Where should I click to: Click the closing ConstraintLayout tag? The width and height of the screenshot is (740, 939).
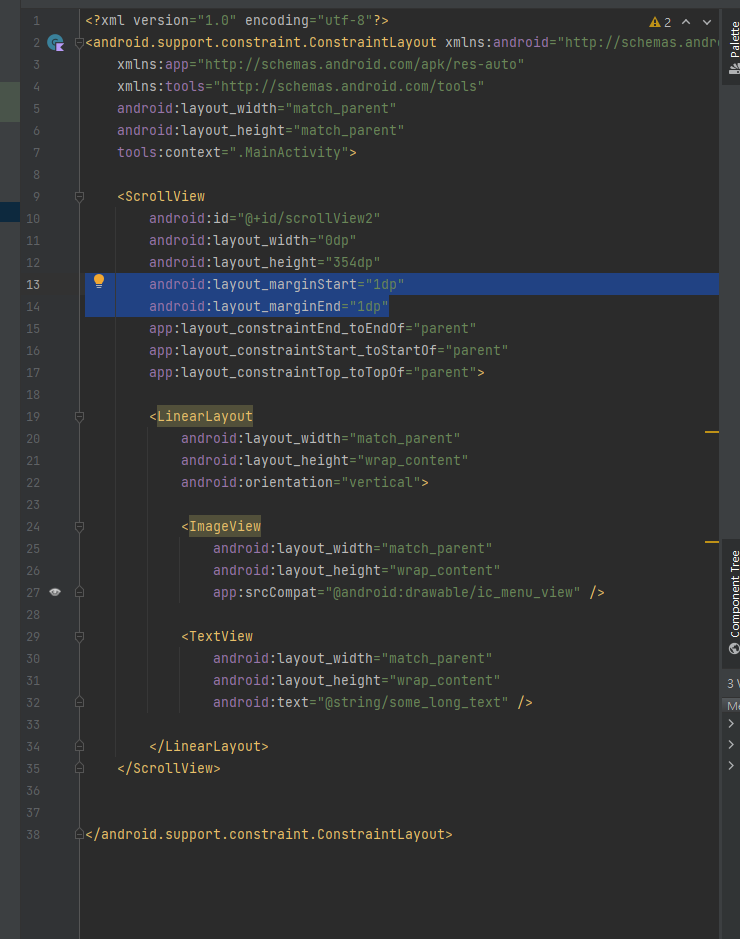coord(269,834)
